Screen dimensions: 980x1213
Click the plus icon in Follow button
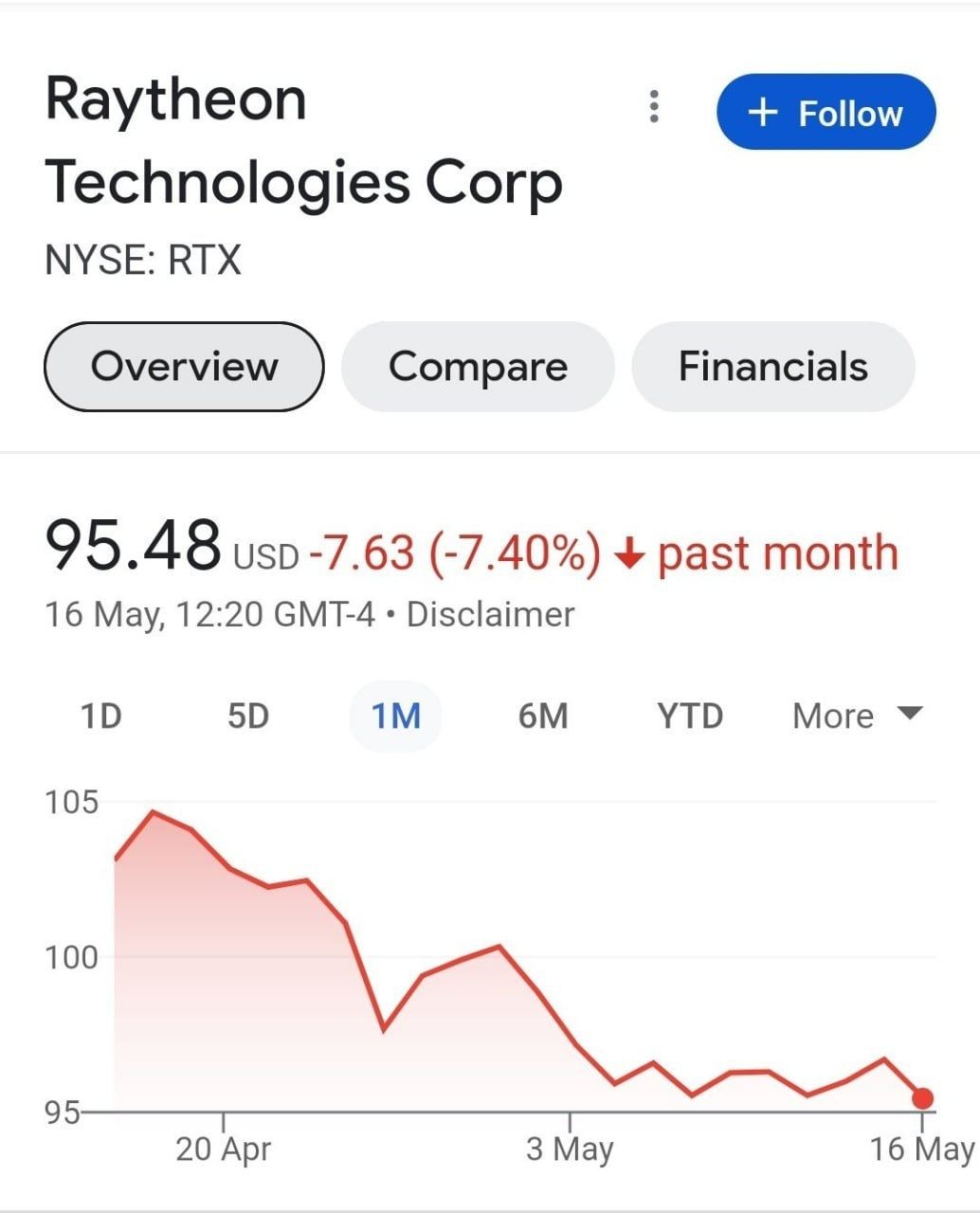(x=763, y=113)
